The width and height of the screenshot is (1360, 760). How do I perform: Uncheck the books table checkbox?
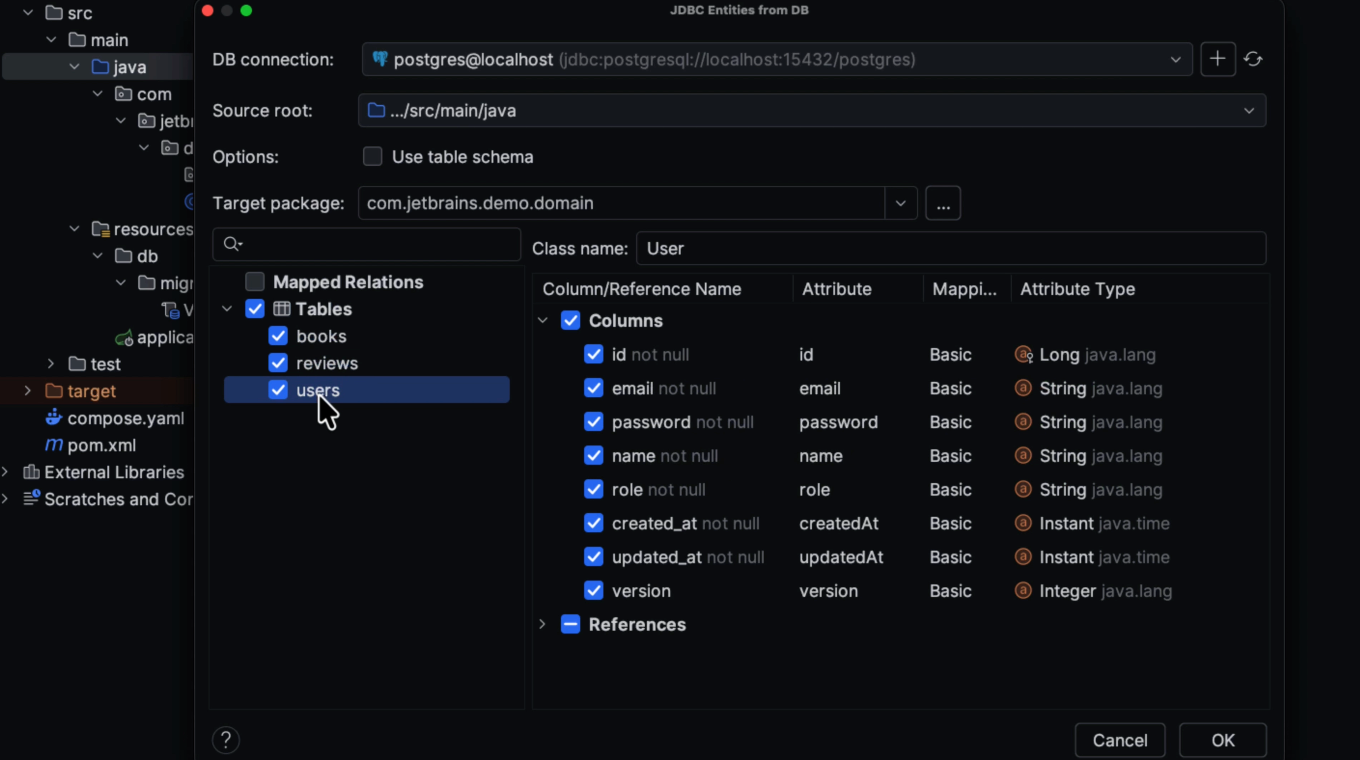(278, 336)
